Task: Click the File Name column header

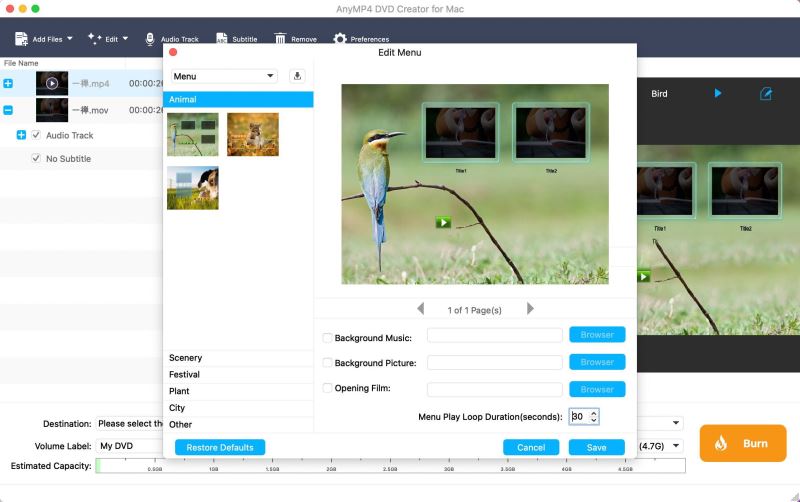Action: click(21, 63)
